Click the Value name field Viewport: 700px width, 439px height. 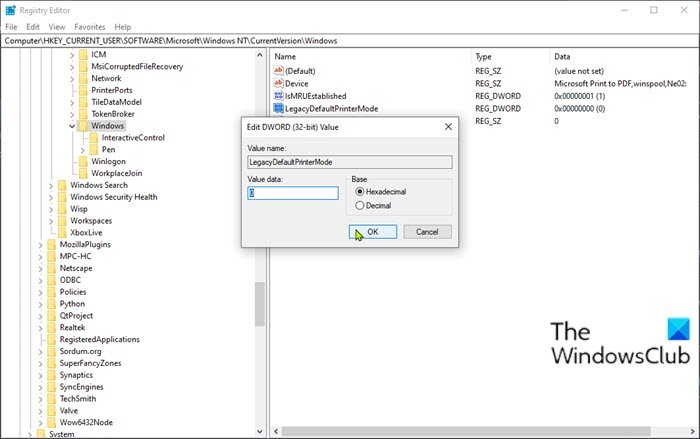point(350,162)
